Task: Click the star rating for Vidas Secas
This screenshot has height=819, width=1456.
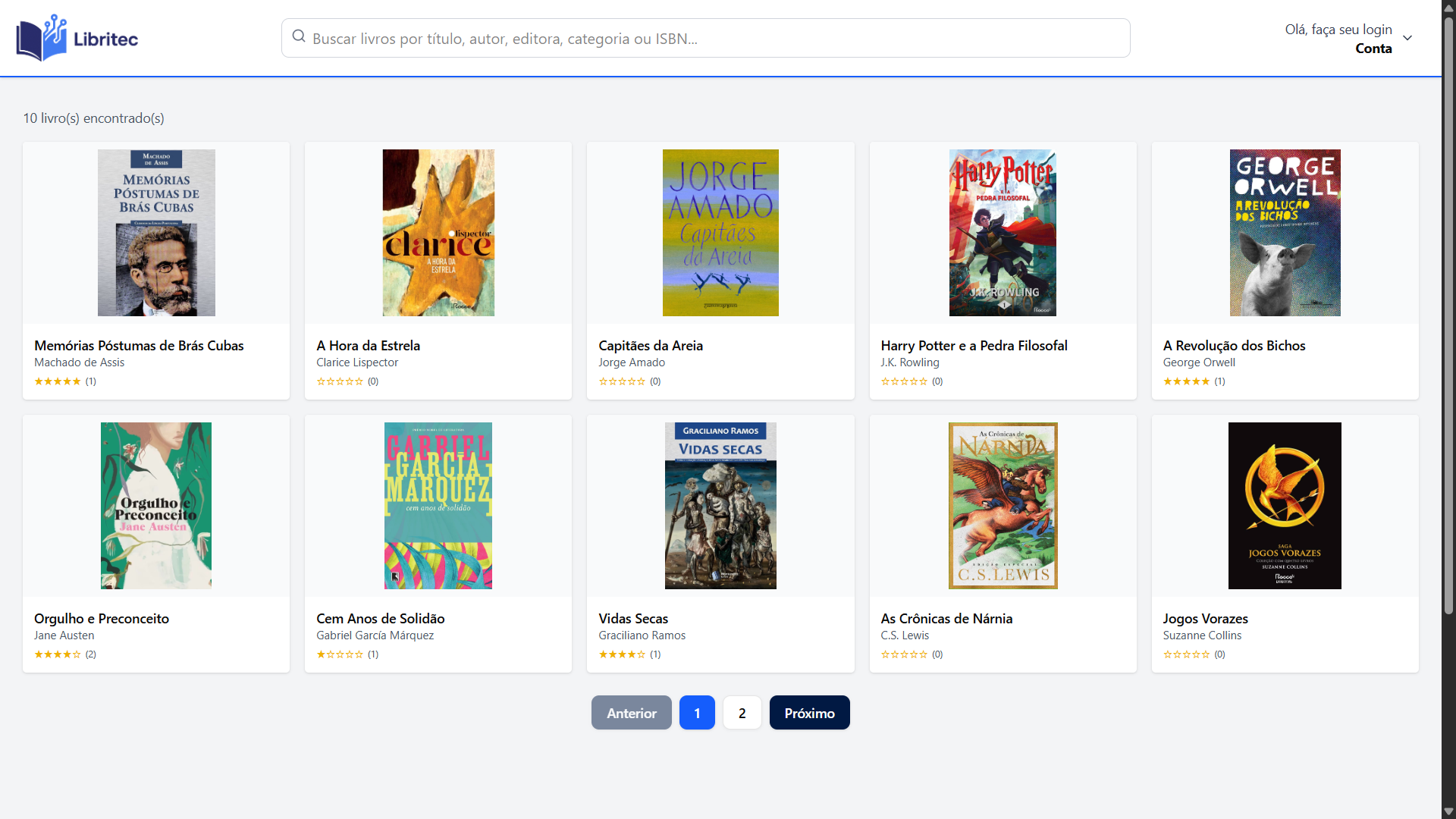Action: click(x=622, y=654)
